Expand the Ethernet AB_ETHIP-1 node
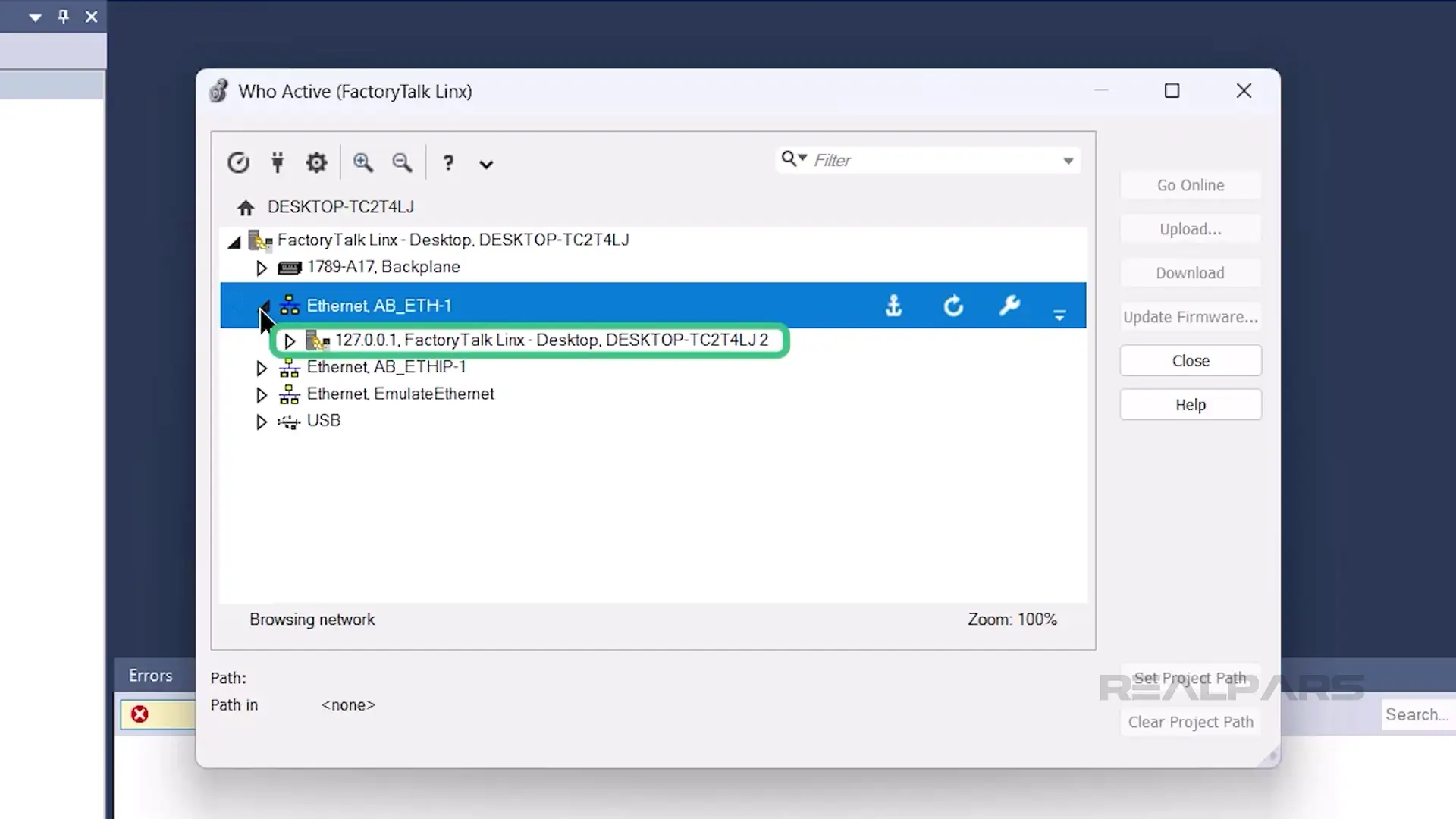Image resolution: width=1456 pixels, height=819 pixels. [262, 369]
